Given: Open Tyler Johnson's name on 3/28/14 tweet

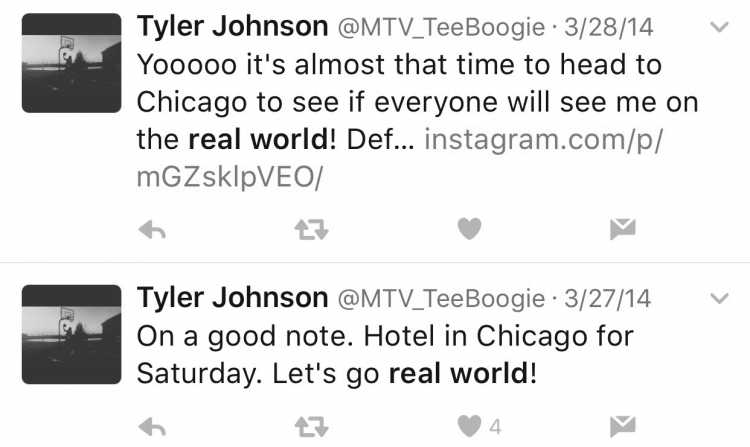Looking at the screenshot, I should [x=232, y=27].
